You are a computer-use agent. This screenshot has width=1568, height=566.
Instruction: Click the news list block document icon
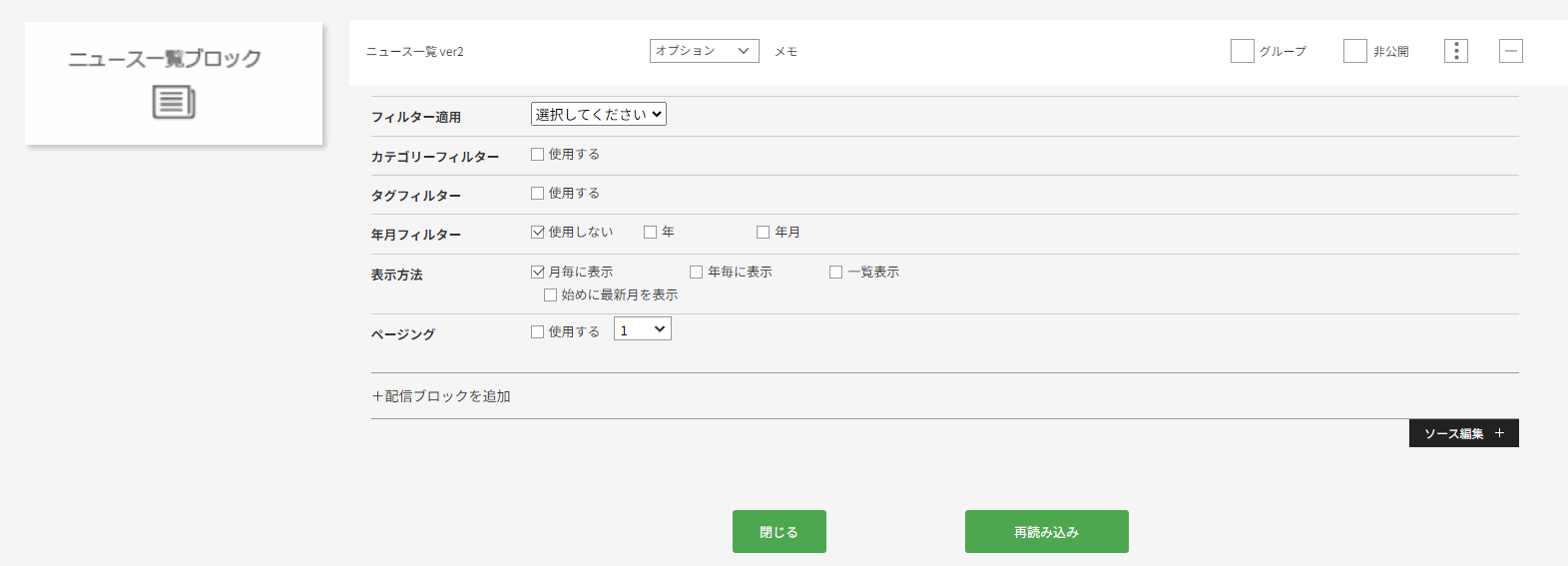[x=174, y=102]
